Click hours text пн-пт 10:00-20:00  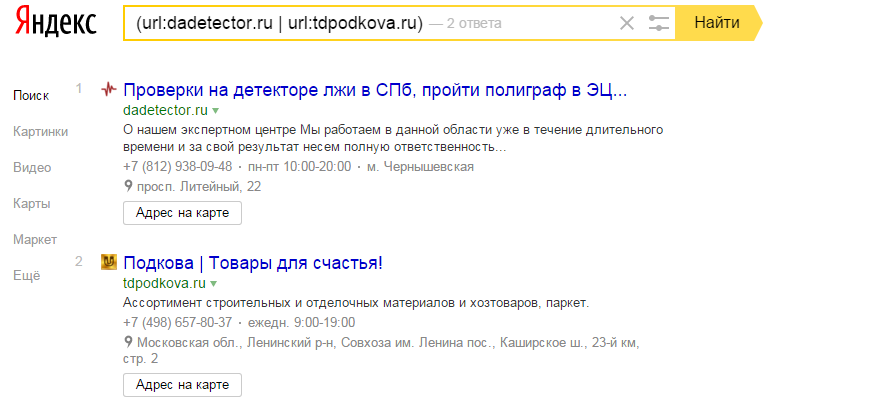[299, 167]
